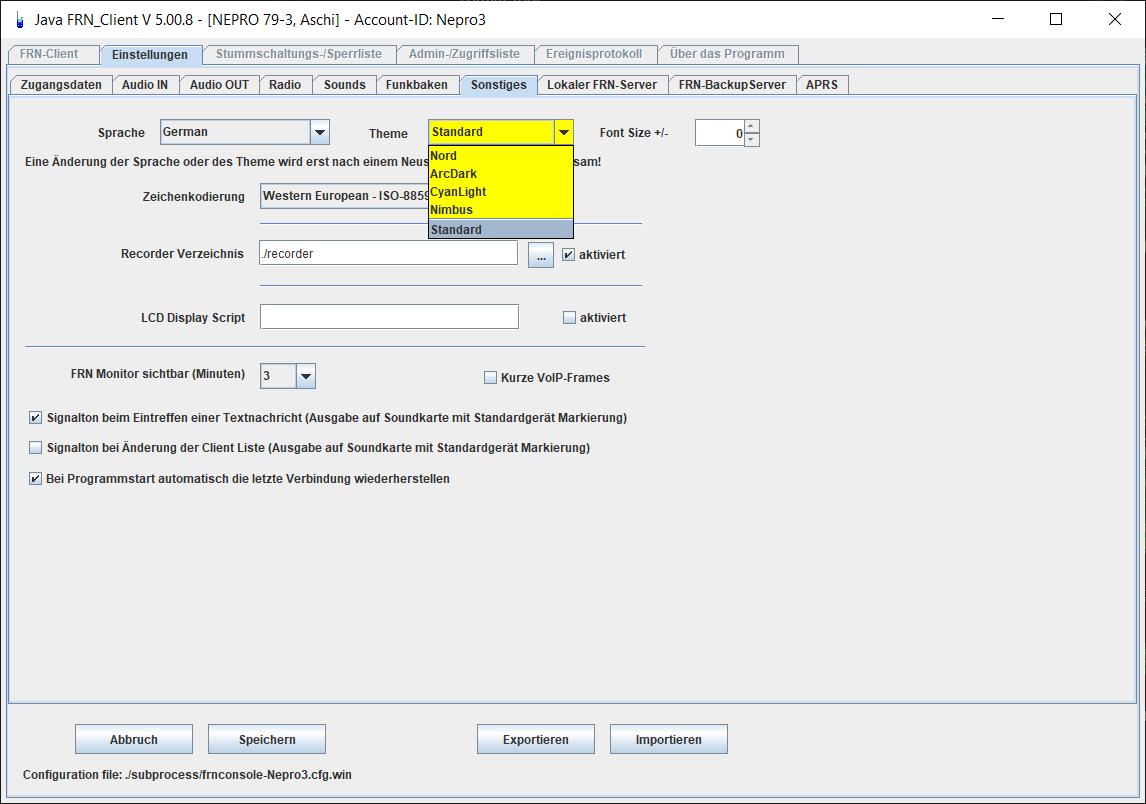Click the Java FRN Client title icon

(x=20, y=20)
